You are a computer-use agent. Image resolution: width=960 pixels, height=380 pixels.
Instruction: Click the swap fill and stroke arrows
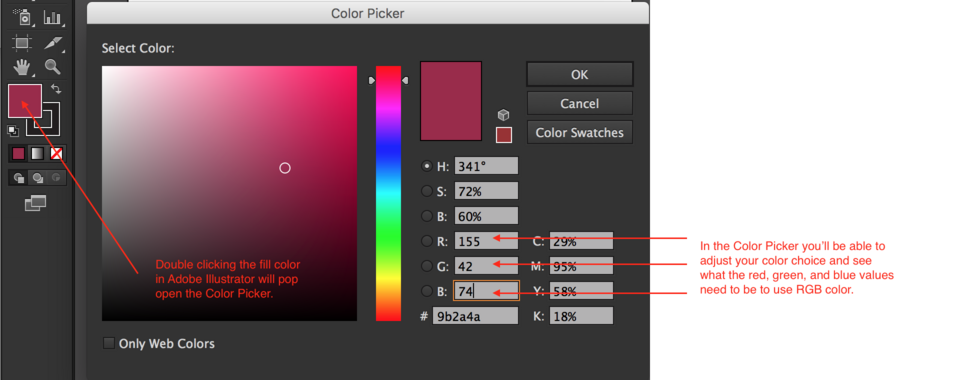coord(56,89)
